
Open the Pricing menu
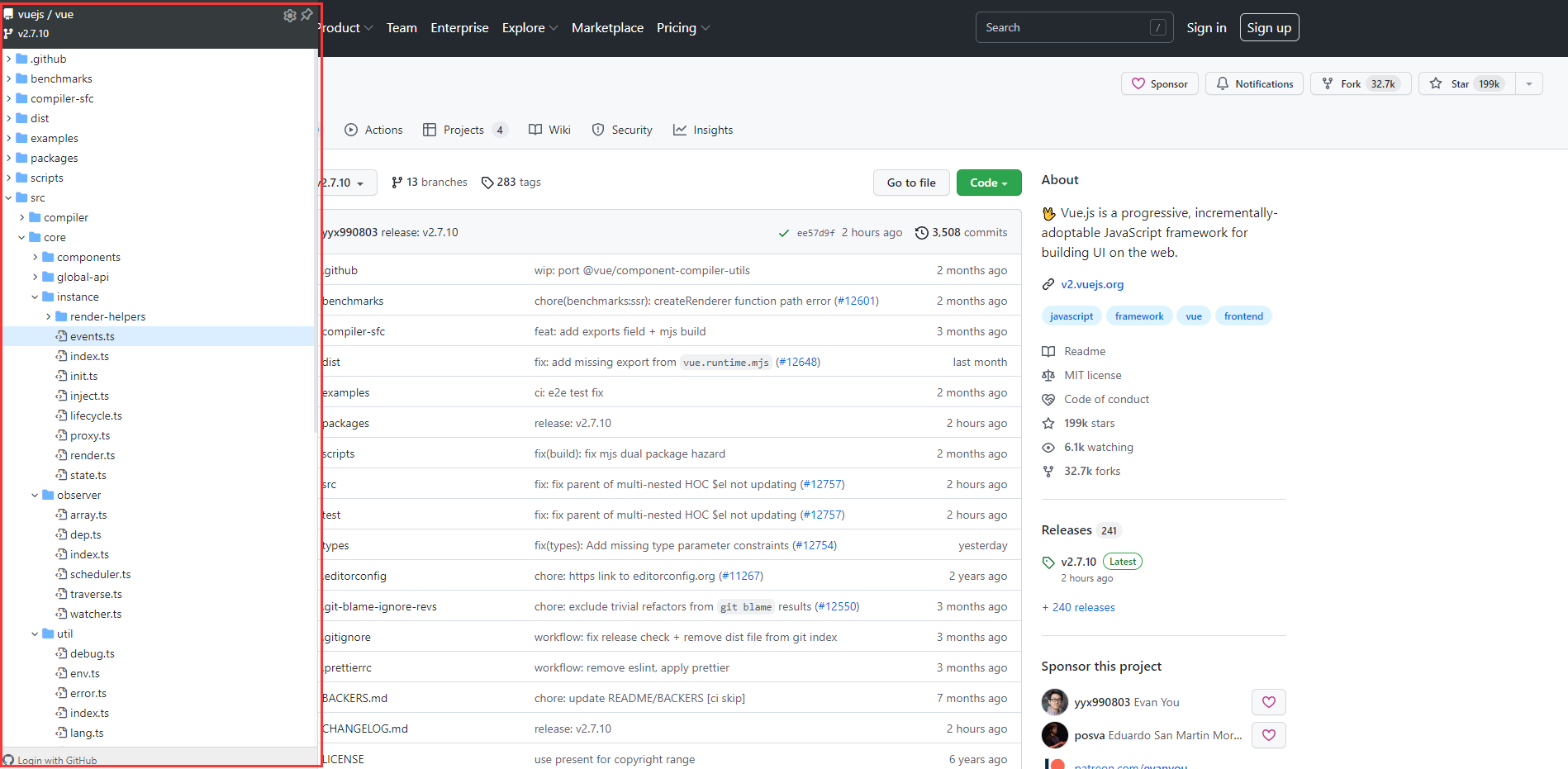pos(683,28)
